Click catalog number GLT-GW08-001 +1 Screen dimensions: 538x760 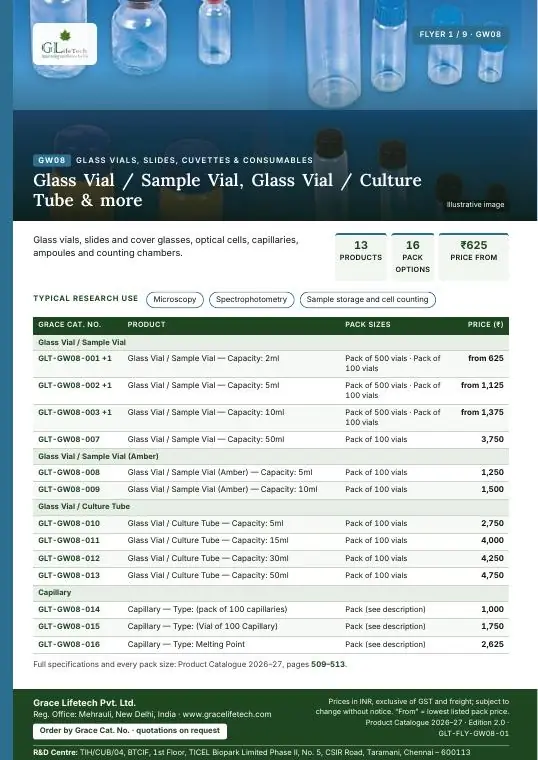tap(75, 359)
